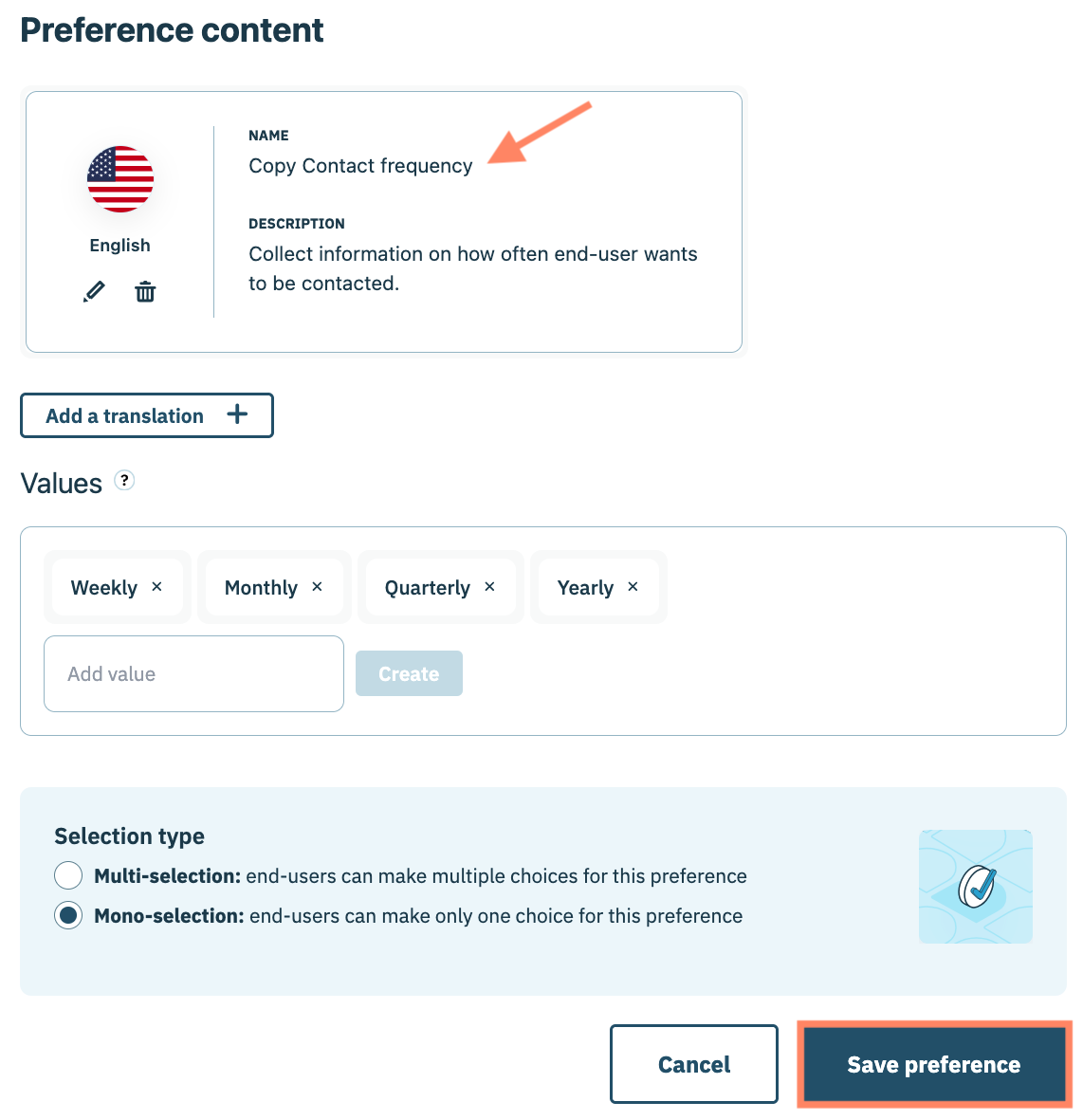Click the checkmark illustration in Selection type

click(976, 887)
